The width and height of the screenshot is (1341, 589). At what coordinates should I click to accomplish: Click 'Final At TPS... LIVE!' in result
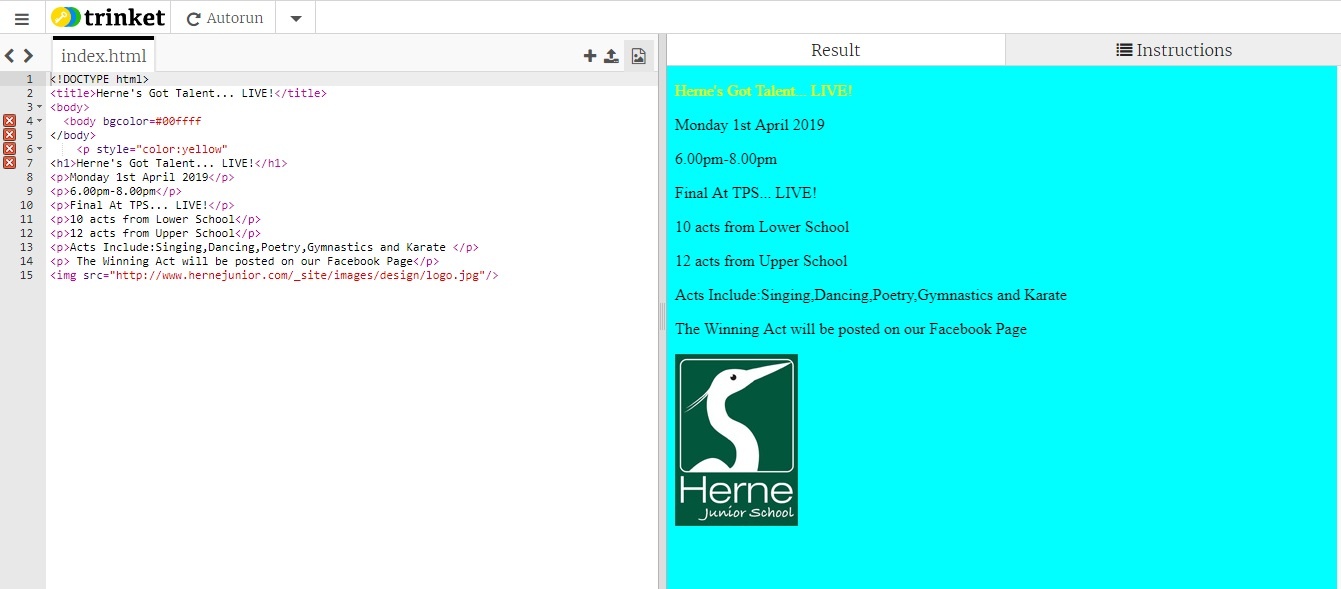point(746,193)
